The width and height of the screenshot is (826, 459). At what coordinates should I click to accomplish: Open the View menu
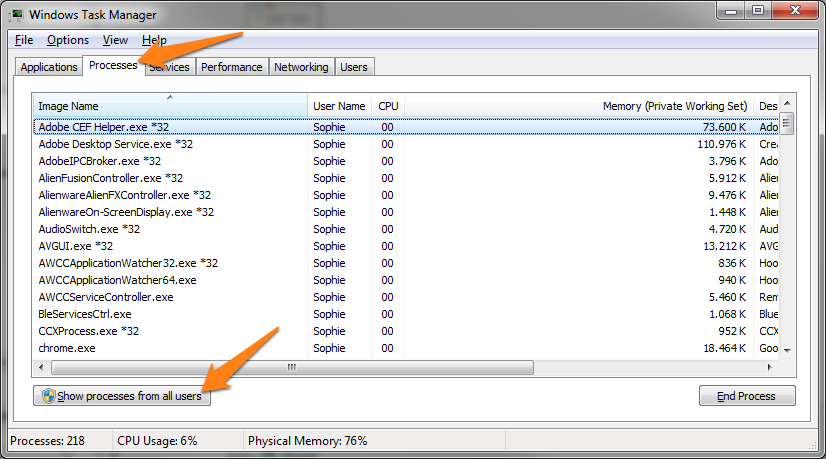(115, 40)
